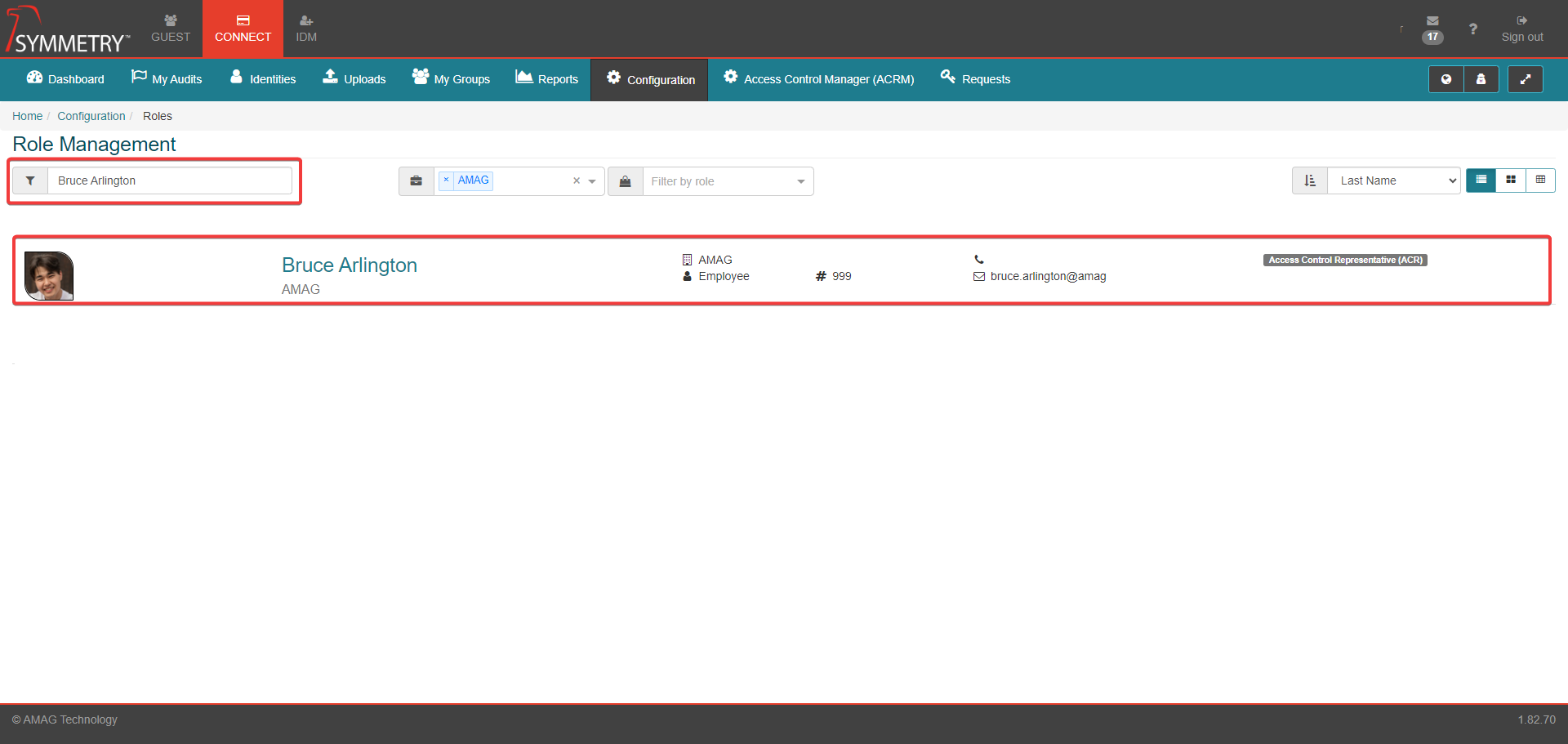The image size is (1568, 744).
Task: Open My Audits menu
Action: [167, 79]
